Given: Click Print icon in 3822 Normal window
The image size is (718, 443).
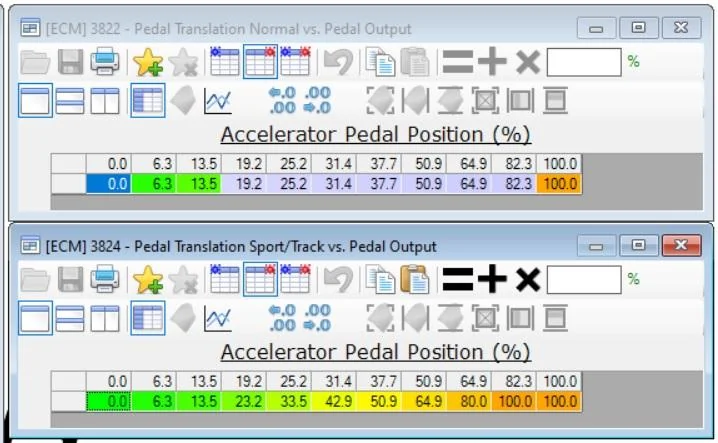Looking at the screenshot, I should (105, 62).
